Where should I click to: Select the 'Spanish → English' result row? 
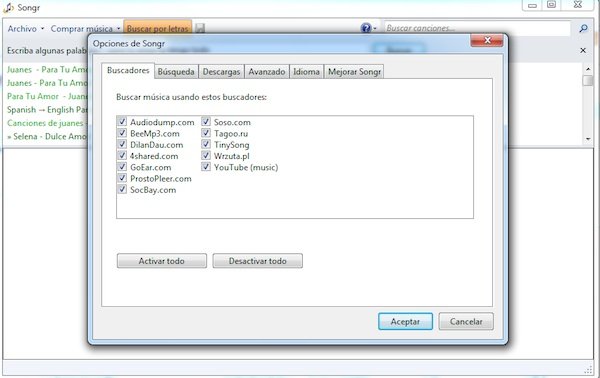click(47, 109)
